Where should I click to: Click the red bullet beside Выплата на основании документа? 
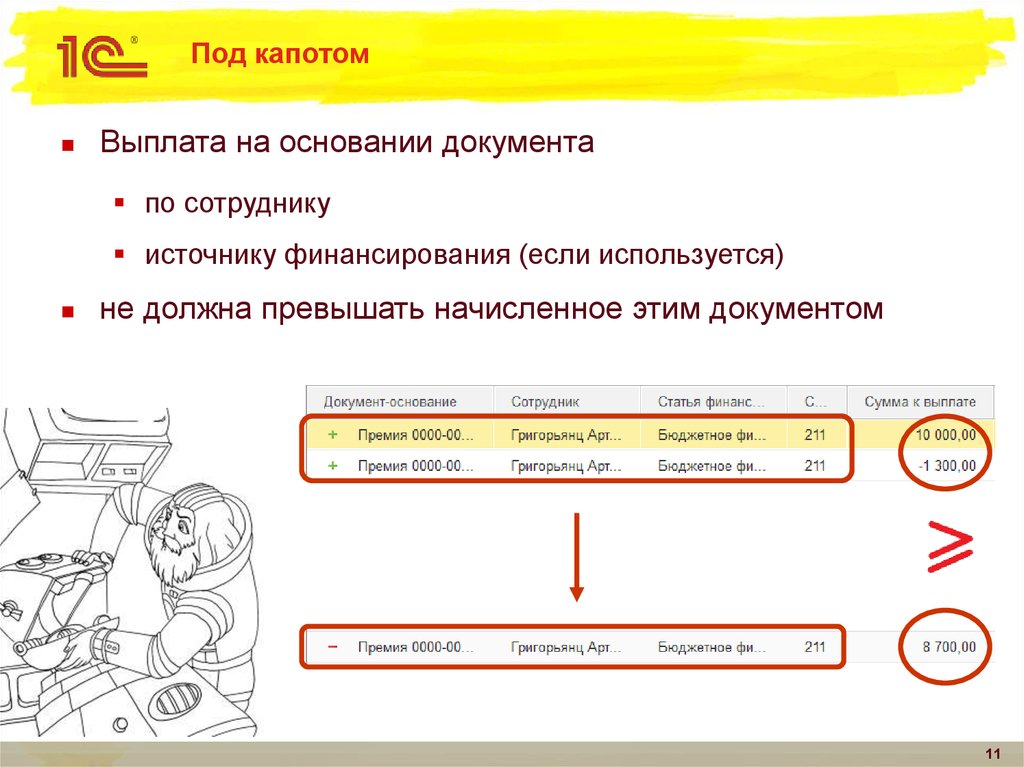click(x=66, y=143)
